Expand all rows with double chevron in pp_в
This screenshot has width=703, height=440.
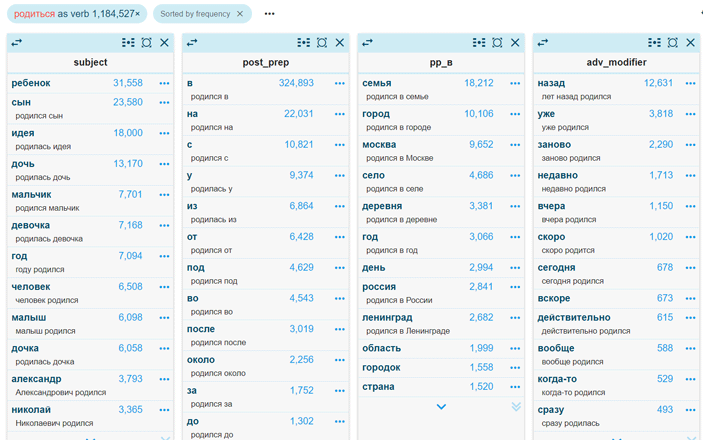point(516,407)
